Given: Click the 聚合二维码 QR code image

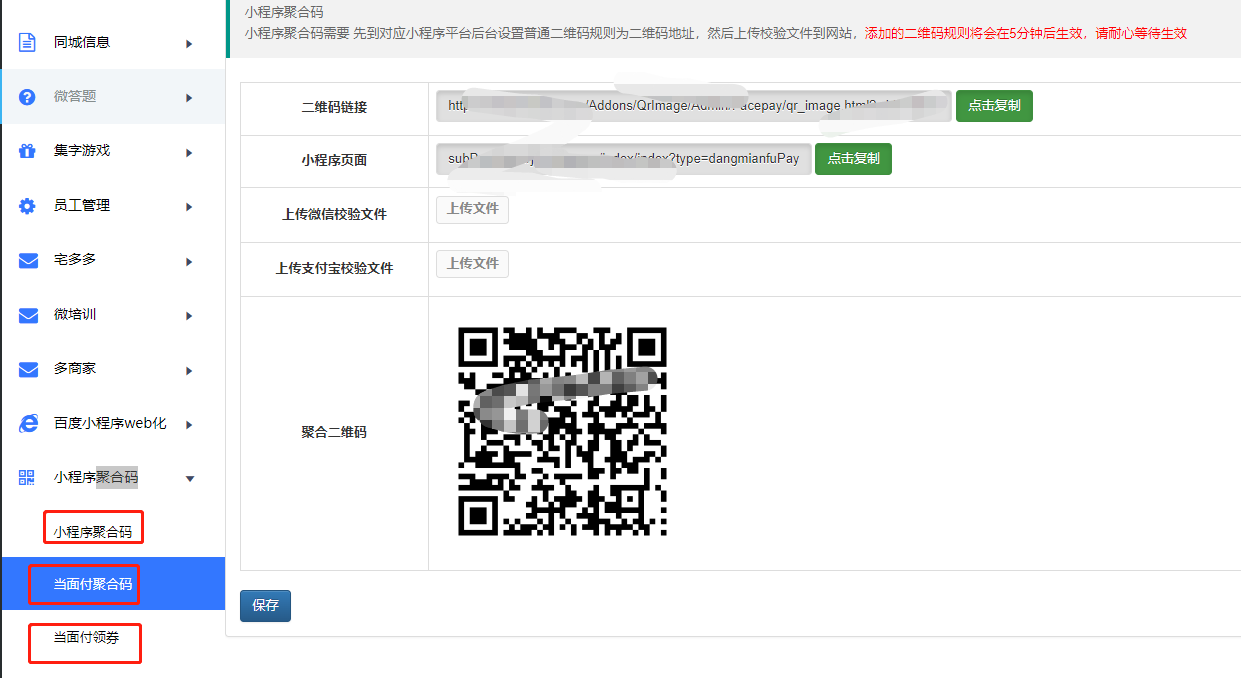Looking at the screenshot, I should (562, 431).
